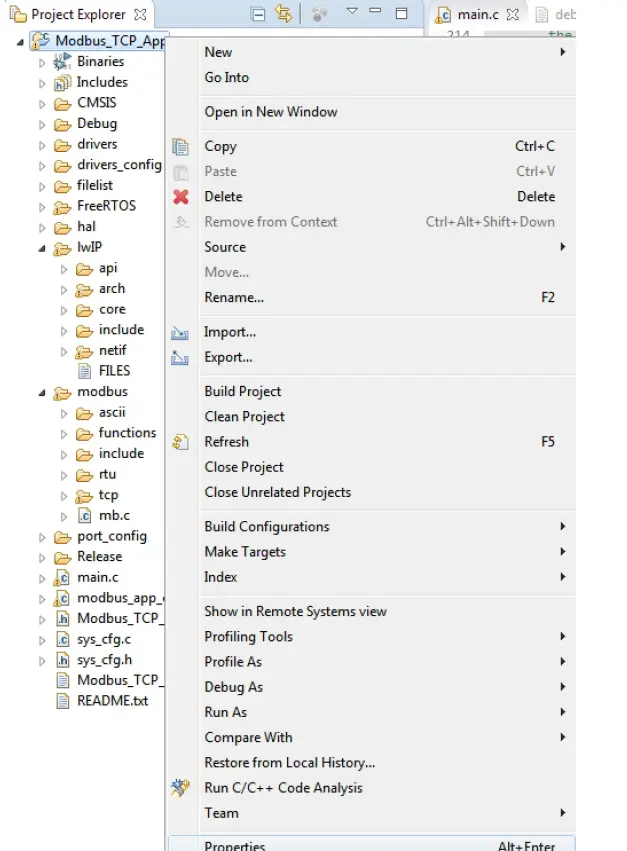Viewport: 627px width, 851px height.
Task: Click the Copy icon in context menu
Action: pos(181,147)
